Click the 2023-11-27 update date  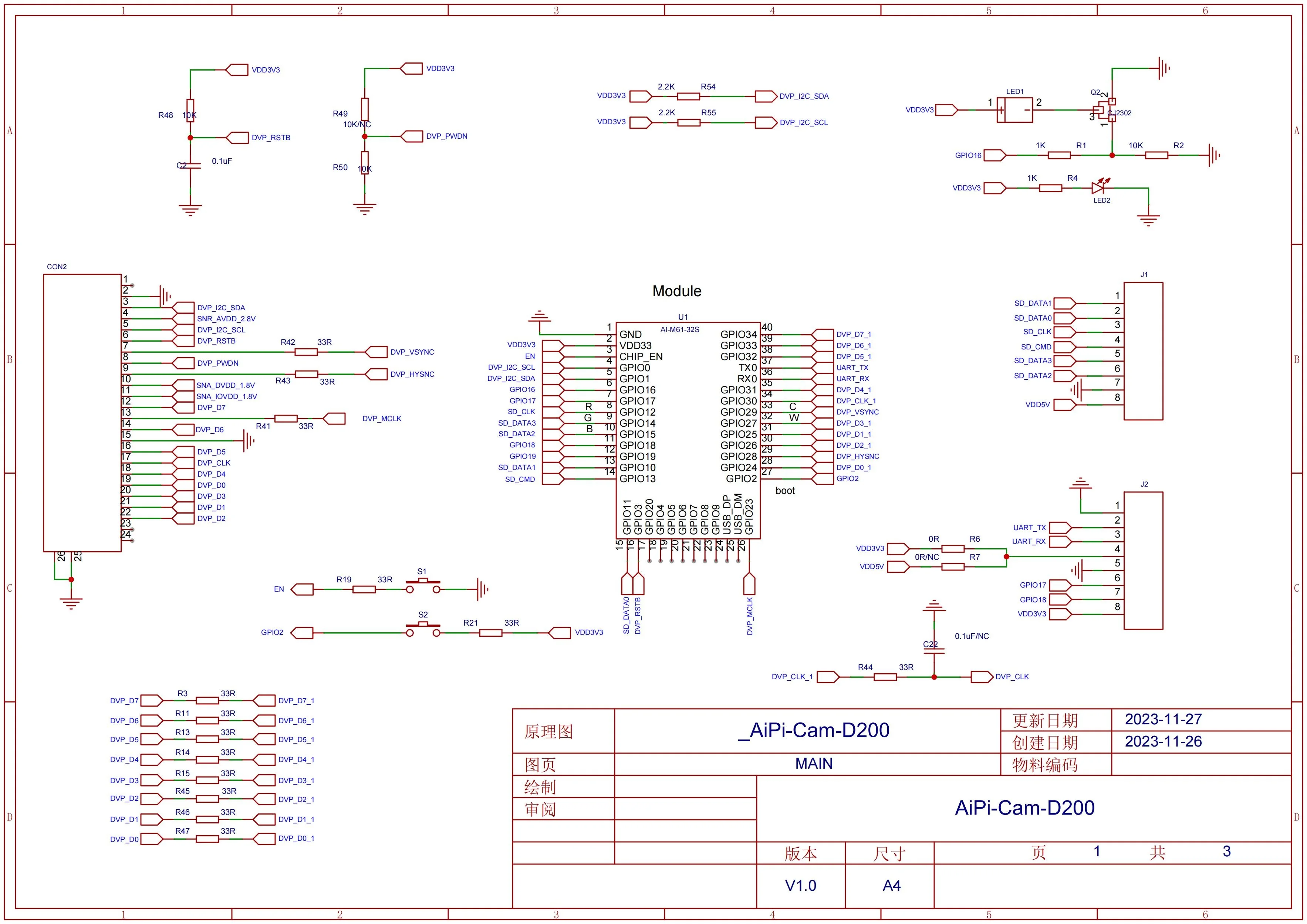pos(1163,719)
